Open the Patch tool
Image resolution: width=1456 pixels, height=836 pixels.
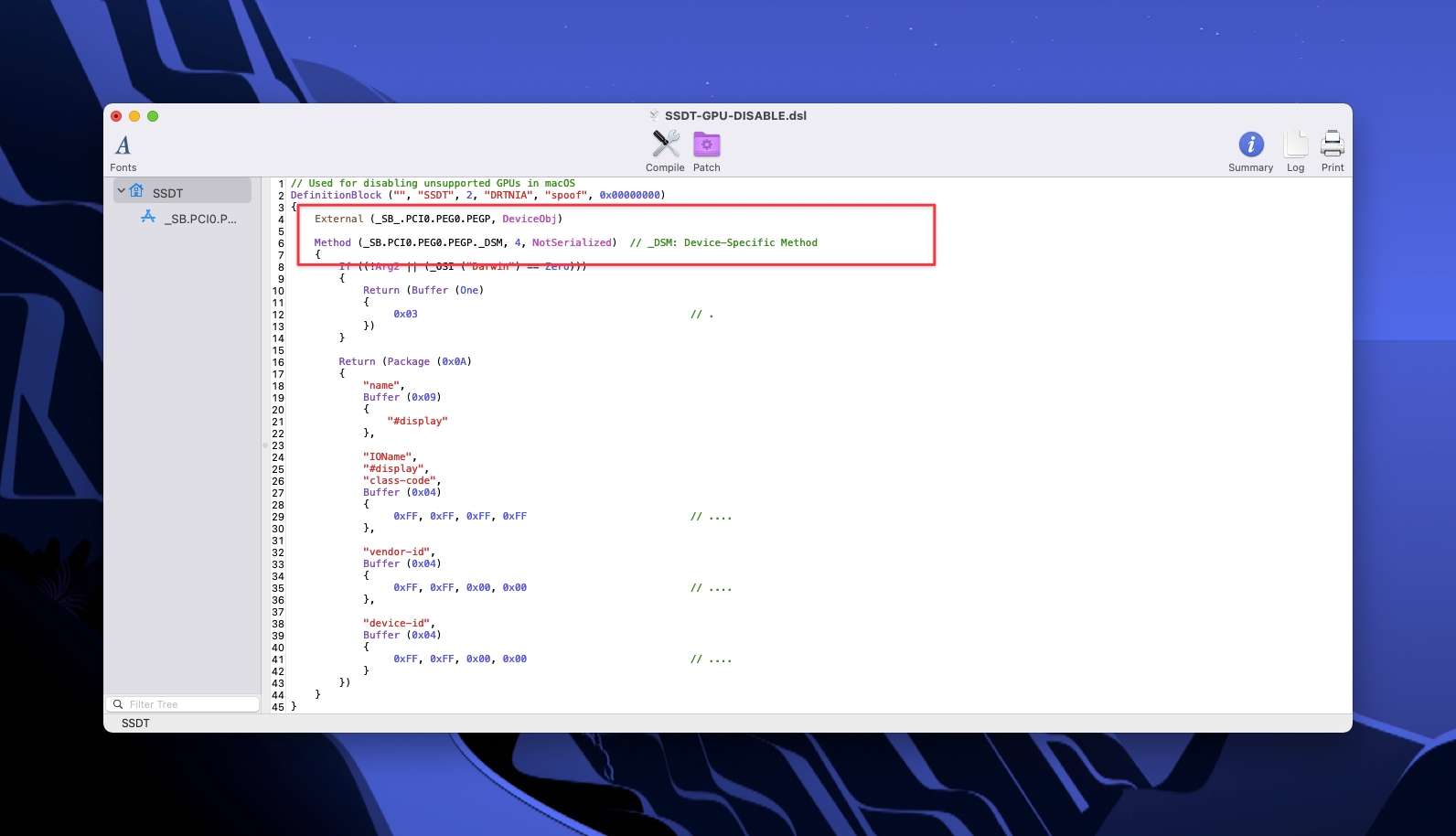706,152
